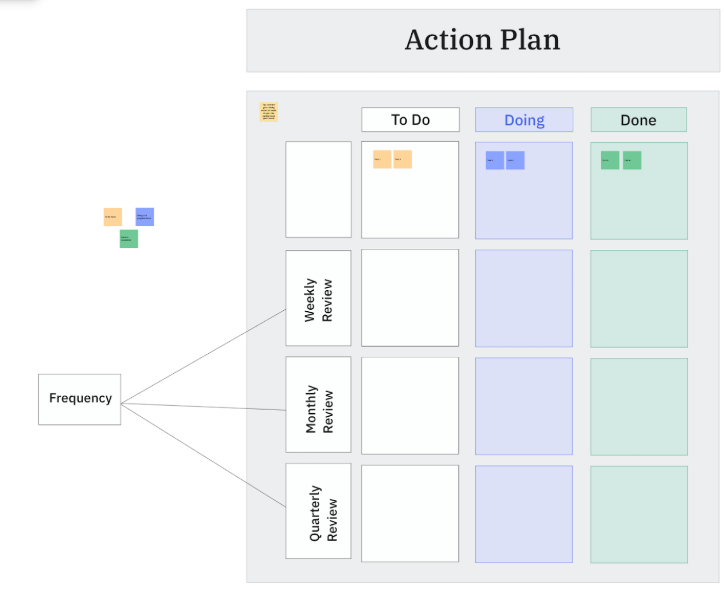Click the loose orange sticky note outside the board
725x590 pixels.
click(x=112, y=217)
